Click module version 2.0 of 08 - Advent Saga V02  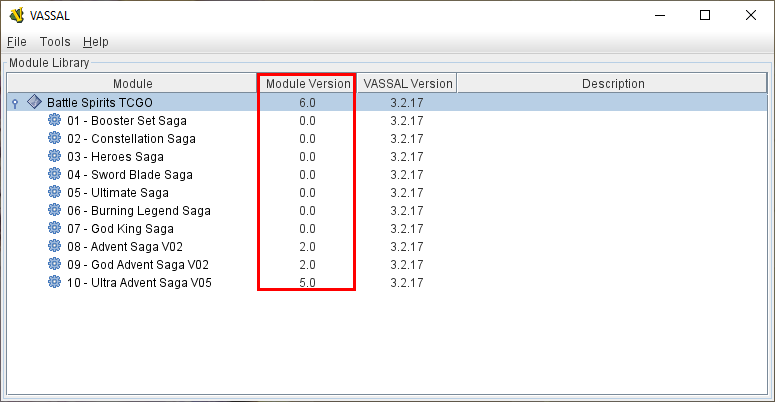point(307,246)
